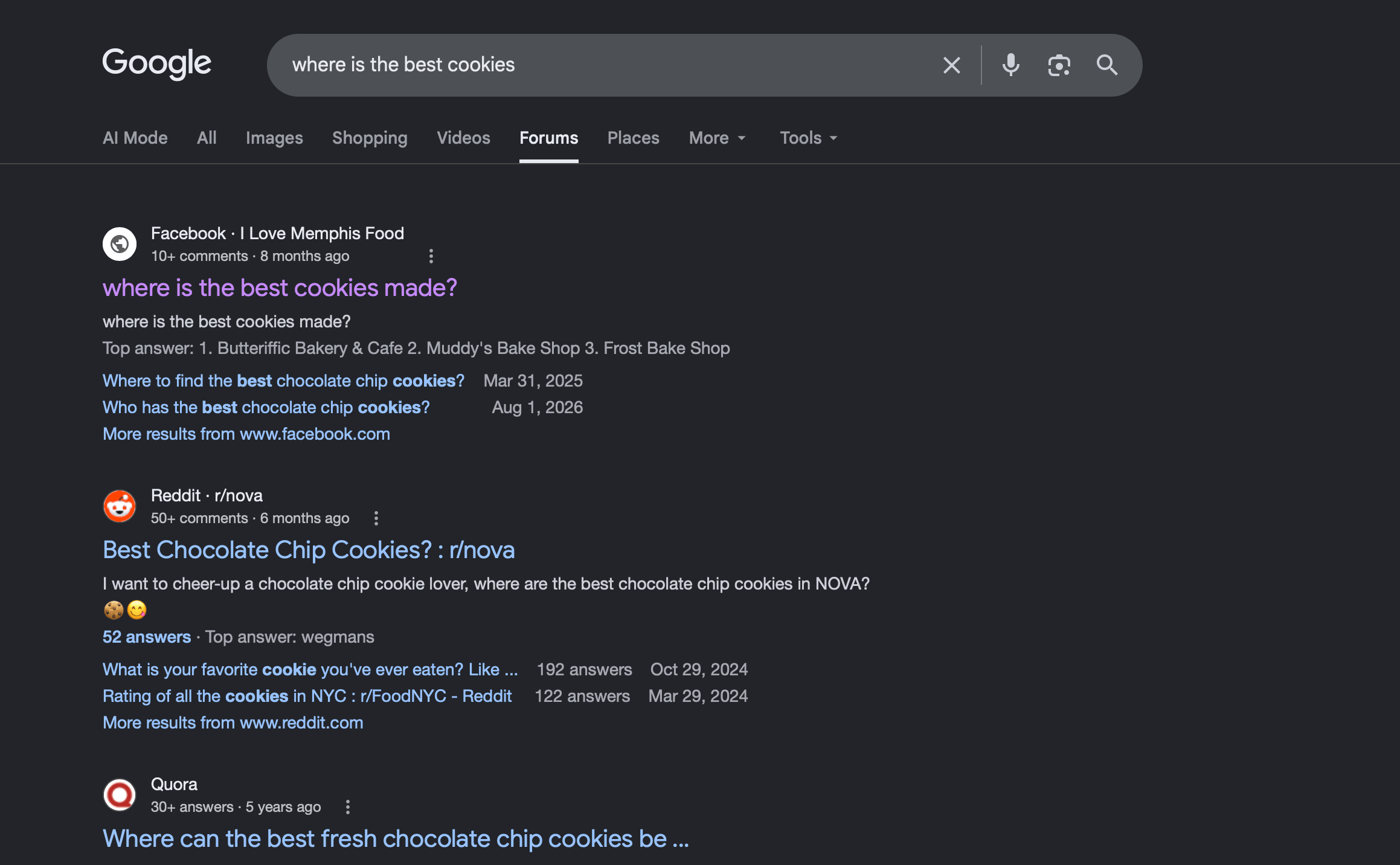1400x865 pixels.
Task: Click the magnifying glass search button
Action: pyautogui.click(x=1106, y=65)
